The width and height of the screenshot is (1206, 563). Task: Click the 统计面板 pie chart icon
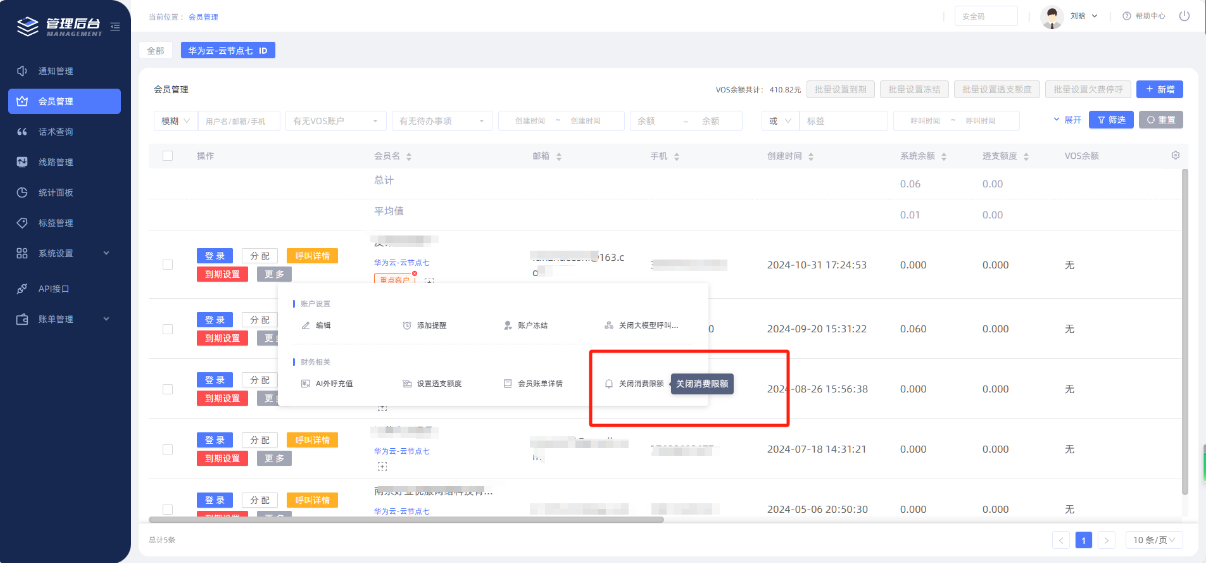(22, 192)
